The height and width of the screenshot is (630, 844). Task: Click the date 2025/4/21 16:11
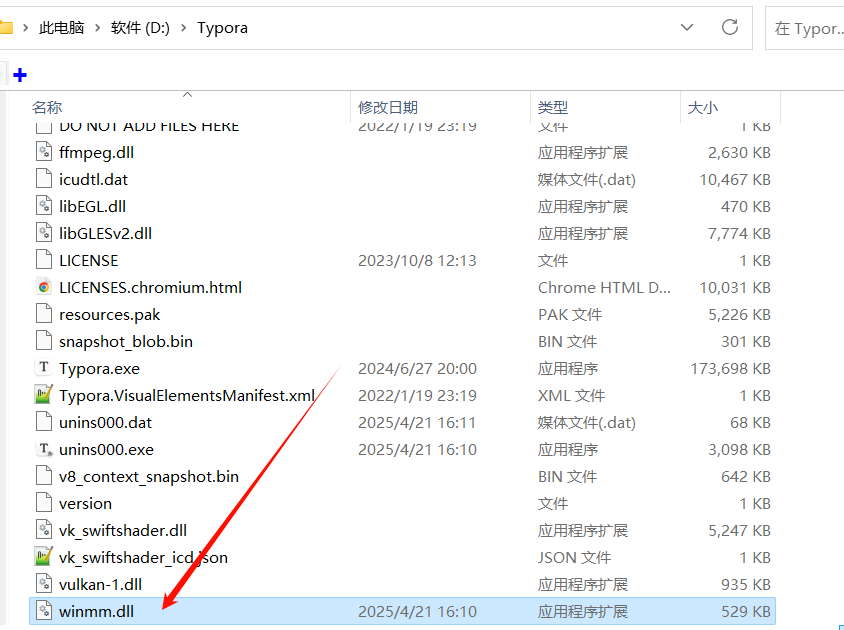point(417,423)
